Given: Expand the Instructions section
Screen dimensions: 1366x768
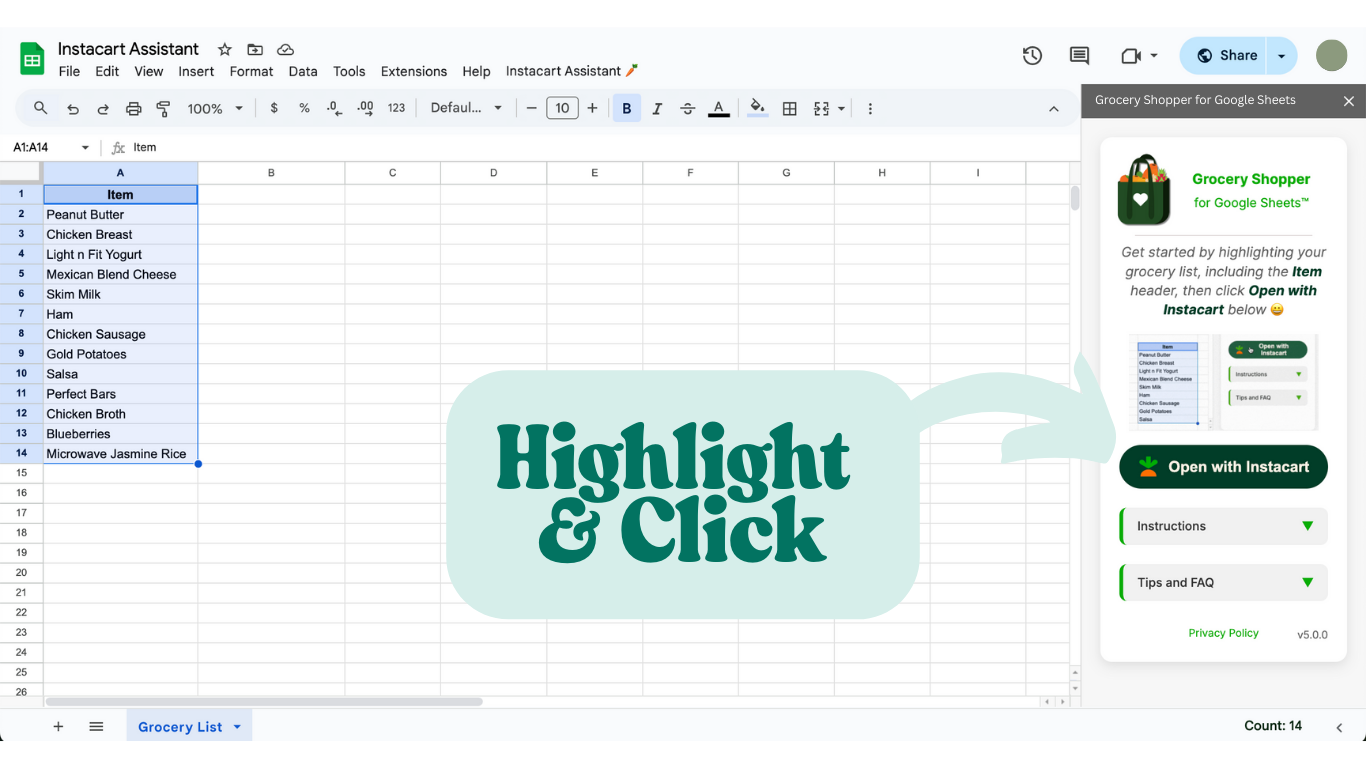Looking at the screenshot, I should pos(1222,526).
